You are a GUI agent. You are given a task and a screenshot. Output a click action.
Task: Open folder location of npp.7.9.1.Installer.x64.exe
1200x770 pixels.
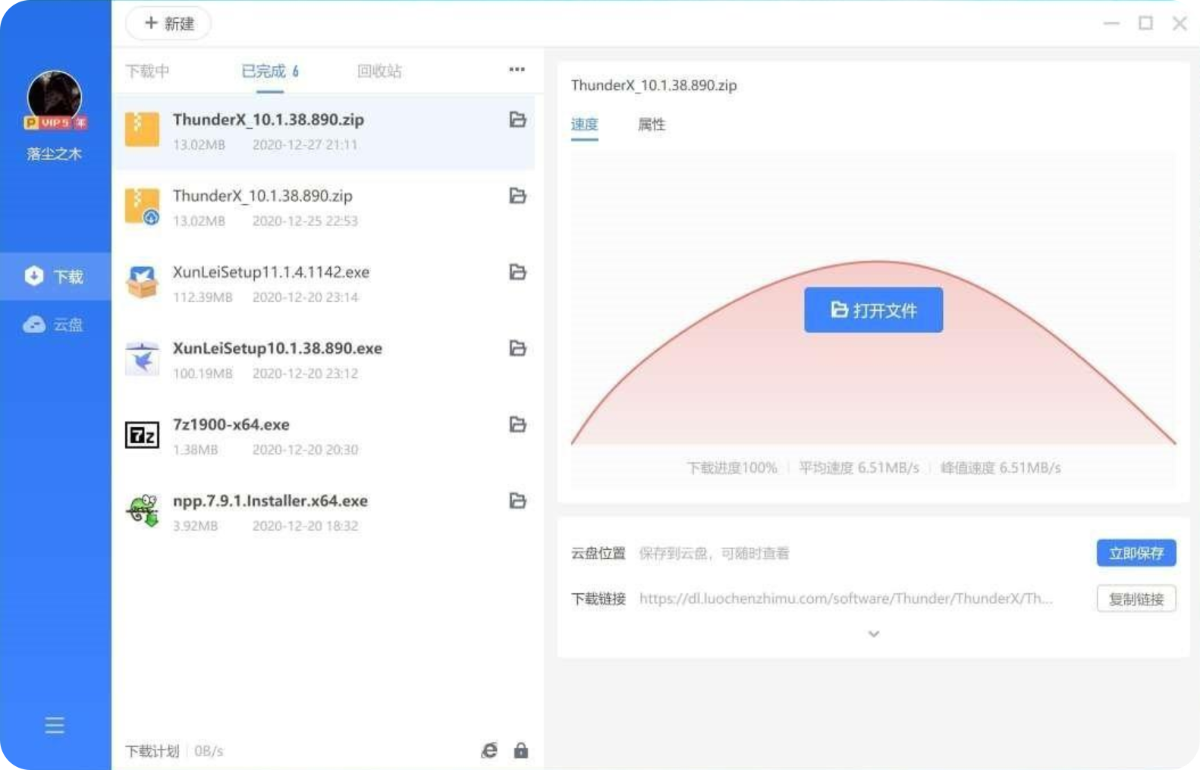click(x=517, y=501)
